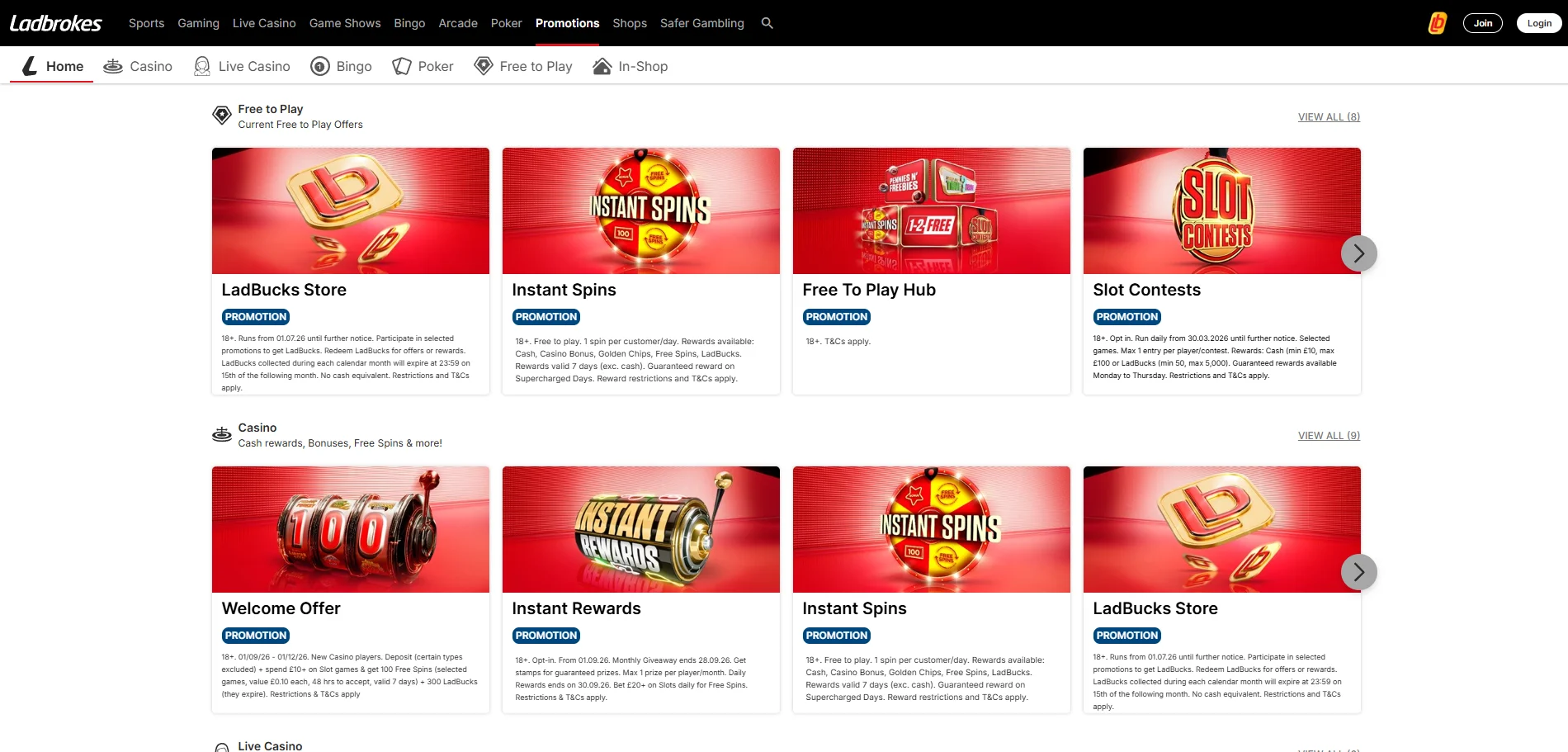The height and width of the screenshot is (752, 1568).
Task: Show next Free to Play offers arrow
Action: tap(1358, 253)
